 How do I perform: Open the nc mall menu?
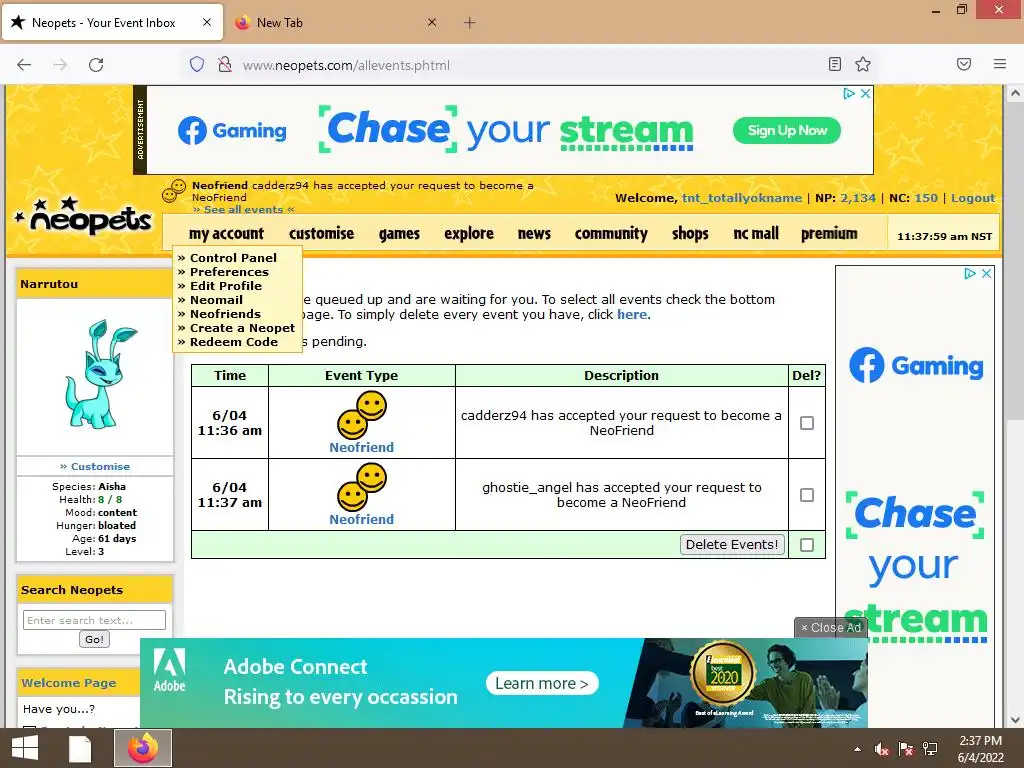(756, 234)
